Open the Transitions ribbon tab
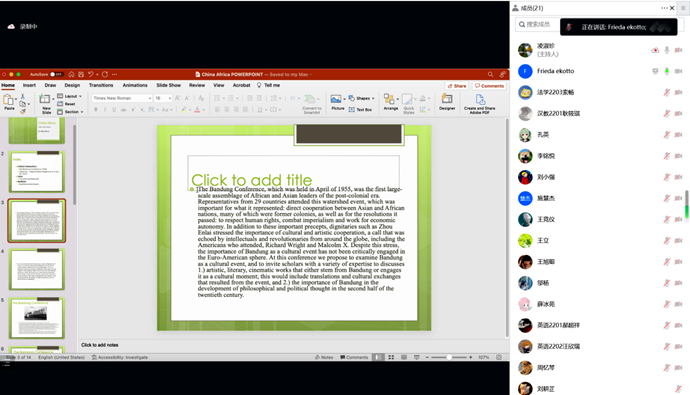690x395 pixels. (101, 85)
